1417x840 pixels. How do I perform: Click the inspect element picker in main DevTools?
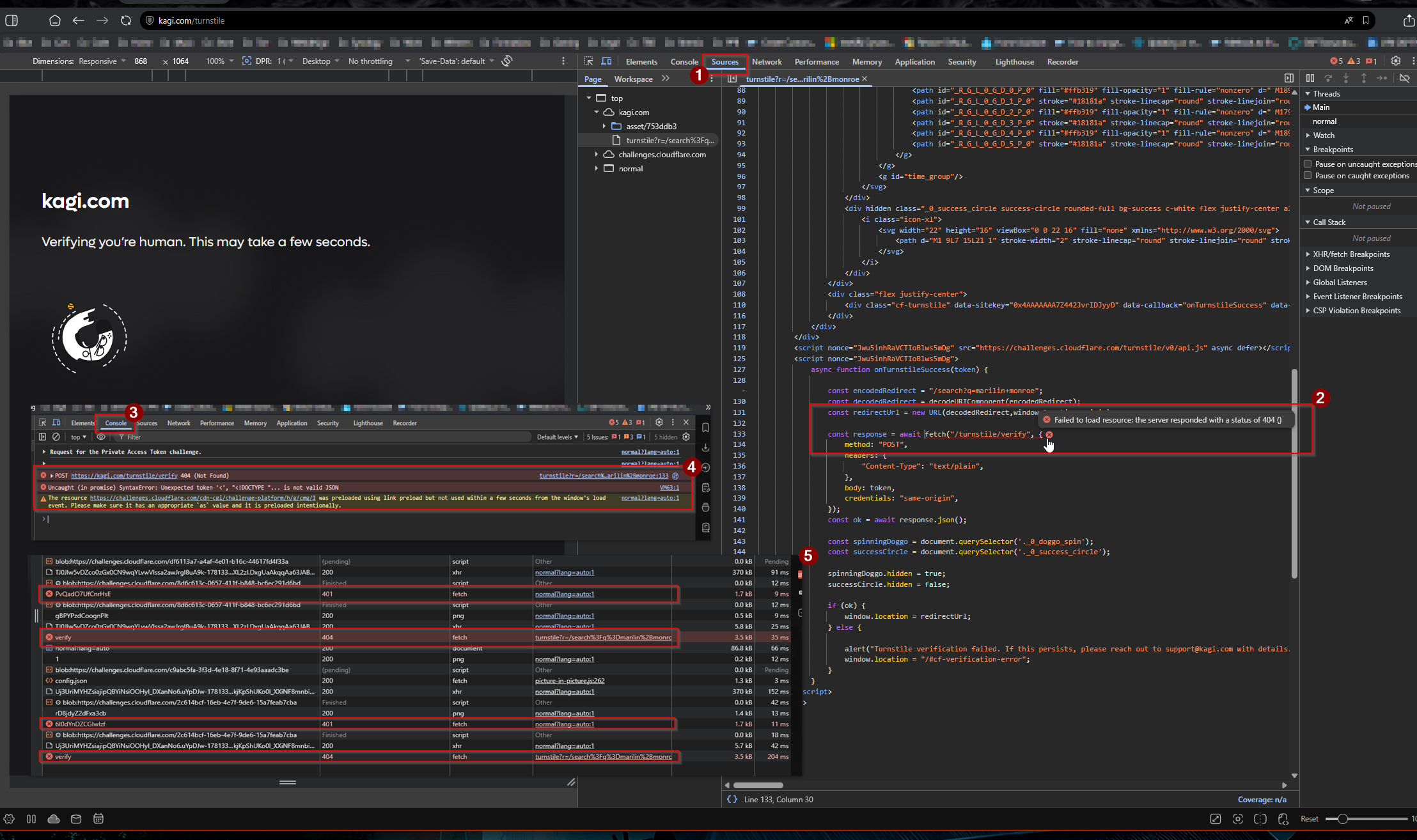pos(588,61)
